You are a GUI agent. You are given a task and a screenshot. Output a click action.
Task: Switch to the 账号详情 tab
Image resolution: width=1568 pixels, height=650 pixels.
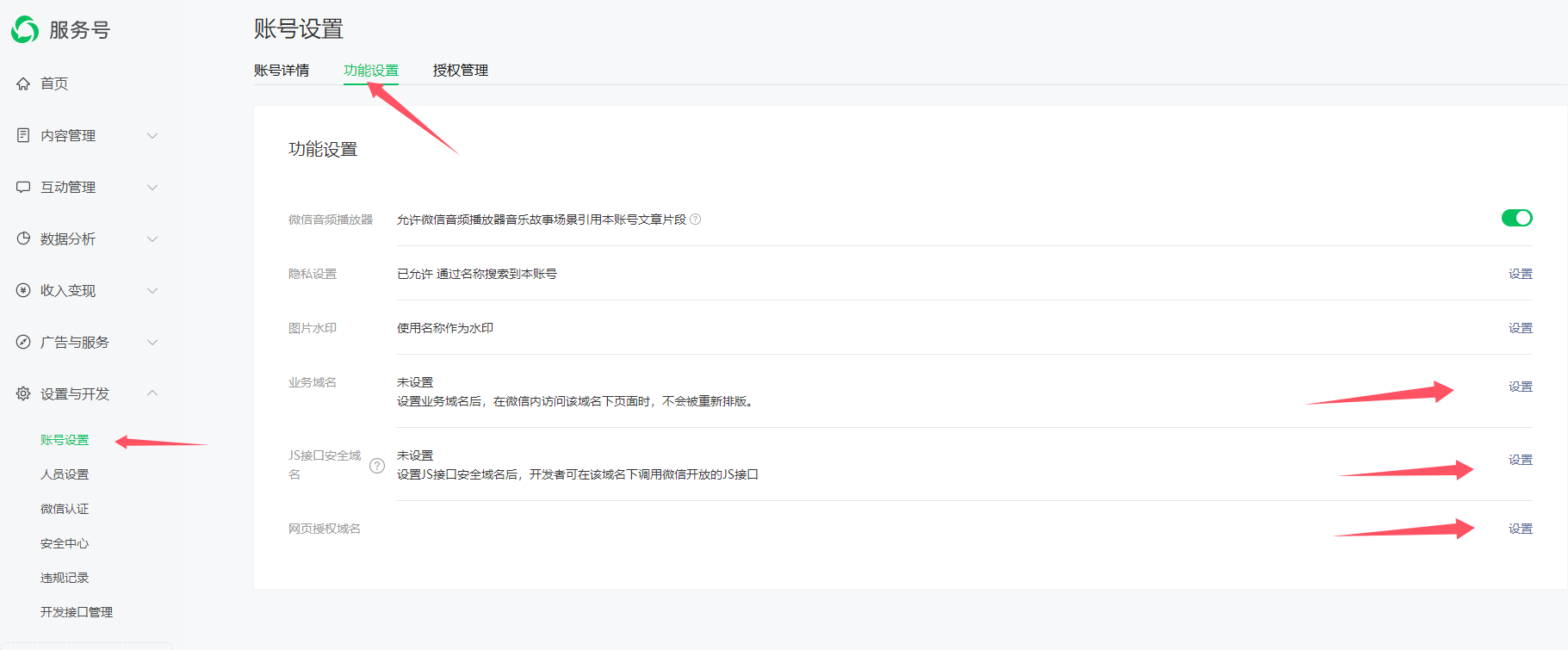click(x=282, y=71)
